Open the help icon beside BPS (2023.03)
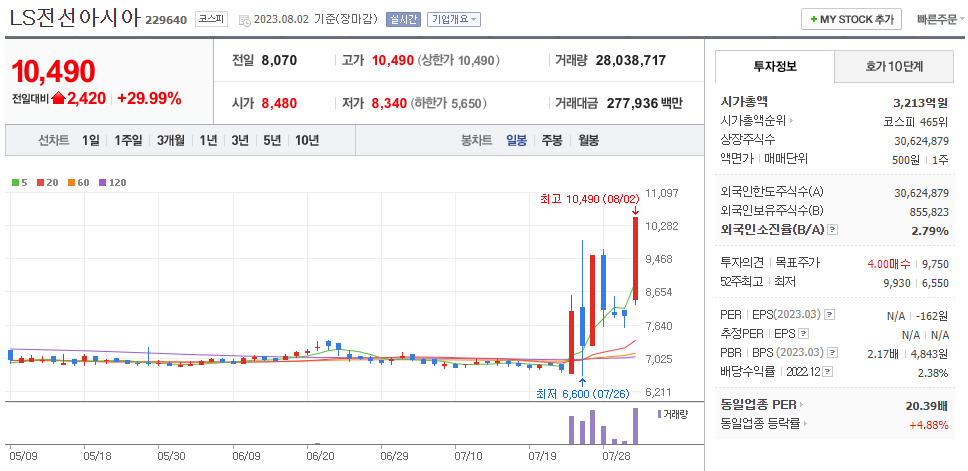 click(x=833, y=353)
